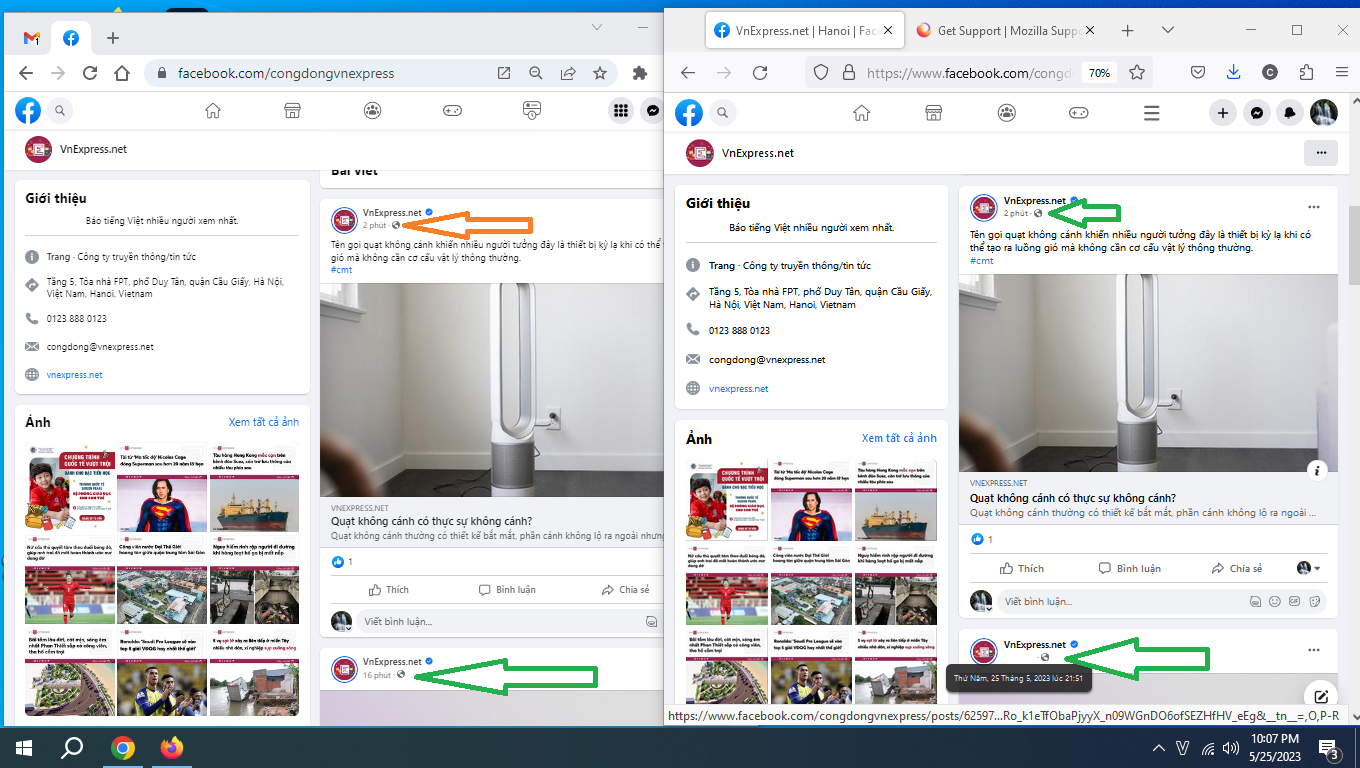Open Groups icon in the Firefox window
Viewport: 1360px width, 768px height.
pos(1006,113)
